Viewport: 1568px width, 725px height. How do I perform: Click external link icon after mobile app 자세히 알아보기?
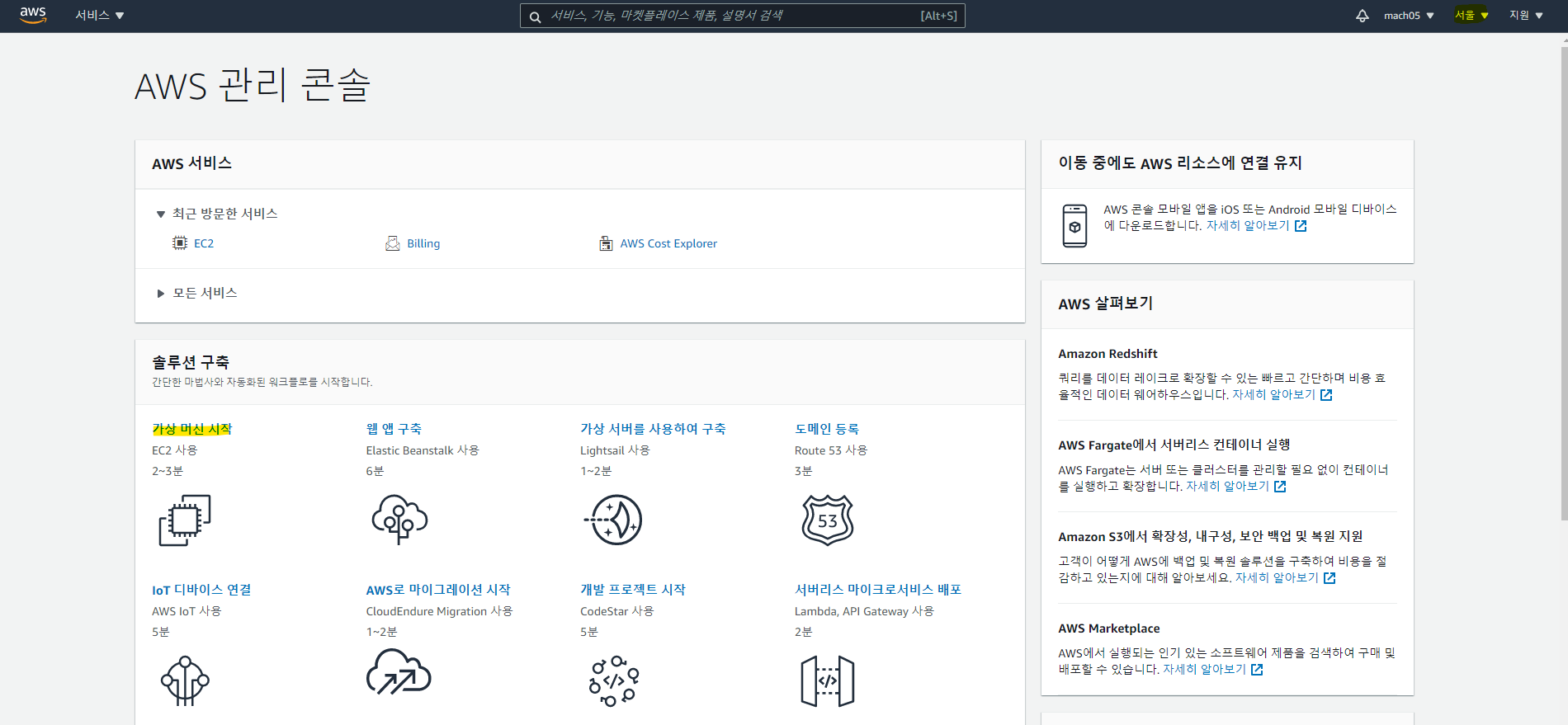(x=1301, y=226)
